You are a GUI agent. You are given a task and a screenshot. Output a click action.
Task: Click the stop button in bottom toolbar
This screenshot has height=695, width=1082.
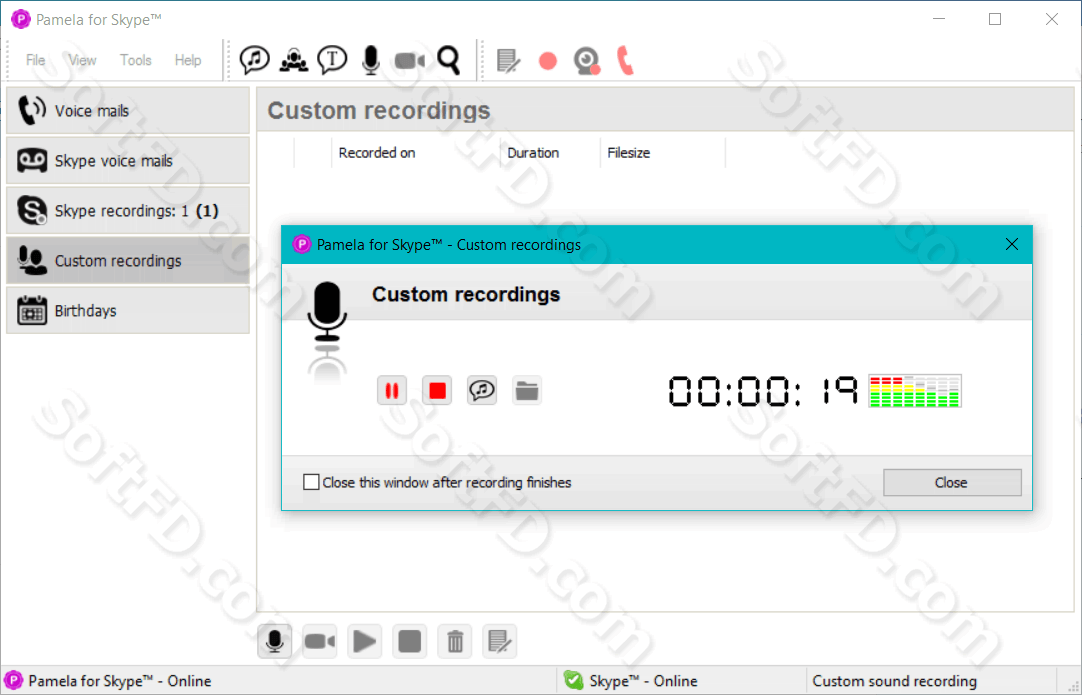point(409,642)
